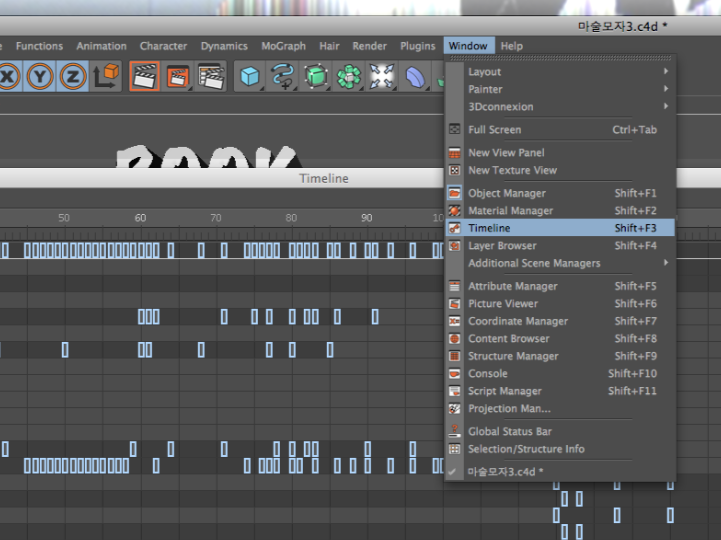Click Picture Viewer menu icon
Screen dimensions: 721x540
[x=454, y=304]
